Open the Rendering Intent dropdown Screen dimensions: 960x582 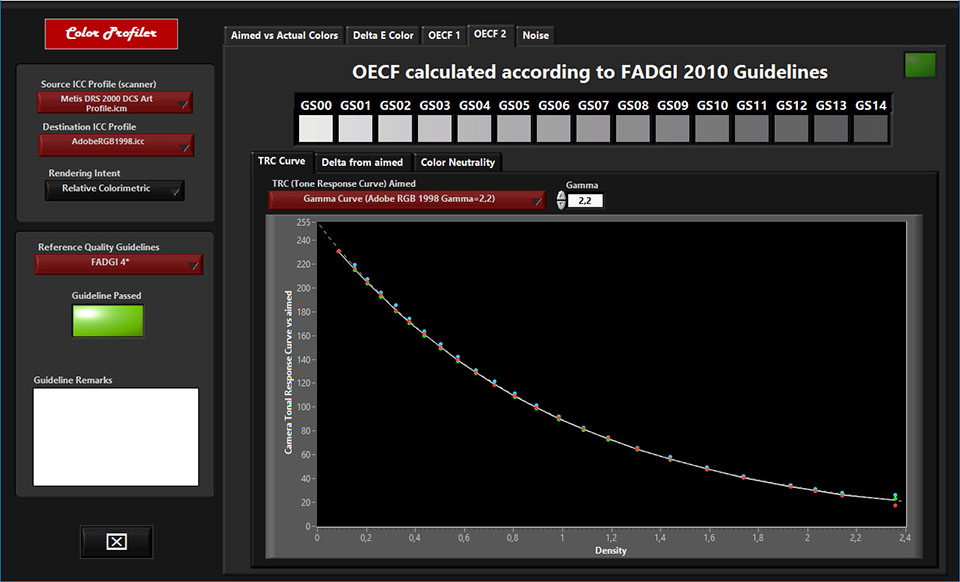[x=114, y=190]
